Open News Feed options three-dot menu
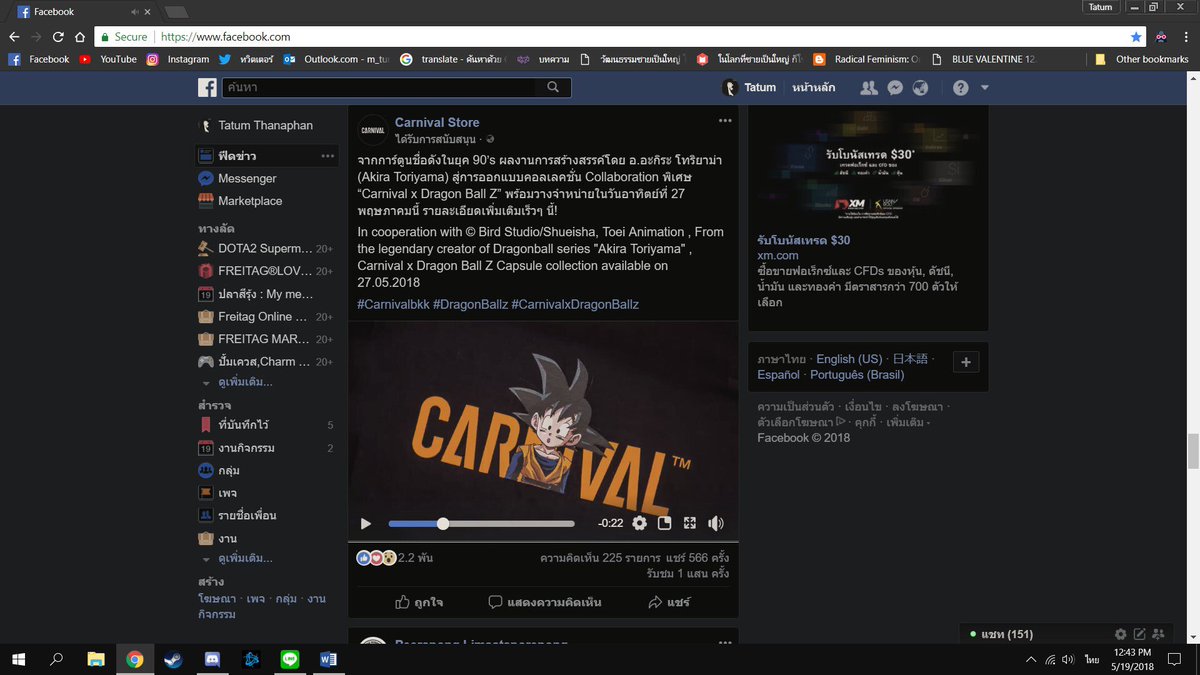Screen dimensions: 1200x675 [328, 156]
